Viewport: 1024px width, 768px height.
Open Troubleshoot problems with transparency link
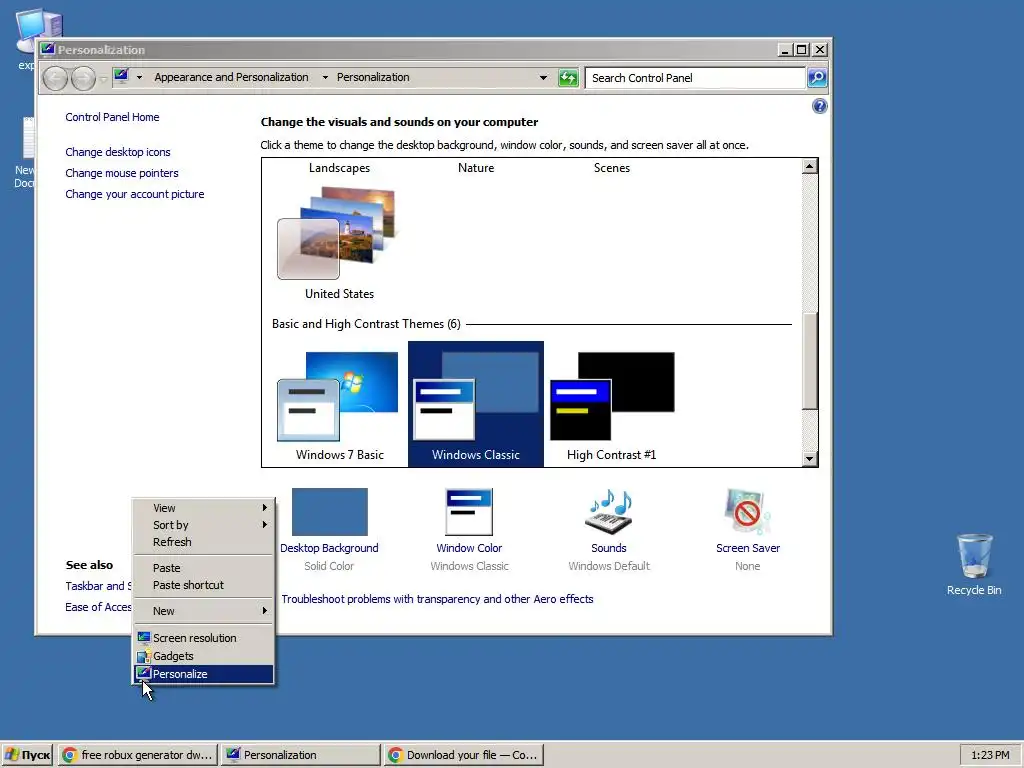click(x=437, y=599)
